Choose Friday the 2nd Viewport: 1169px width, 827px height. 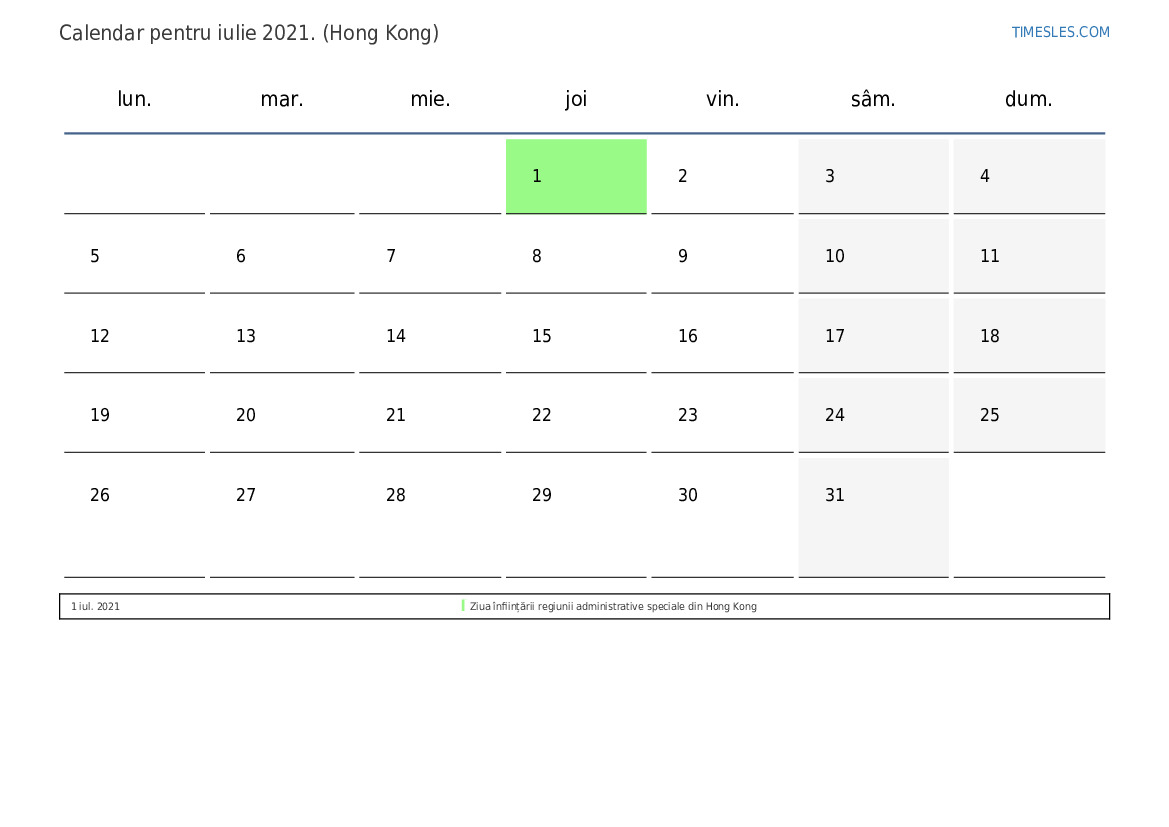click(x=722, y=176)
